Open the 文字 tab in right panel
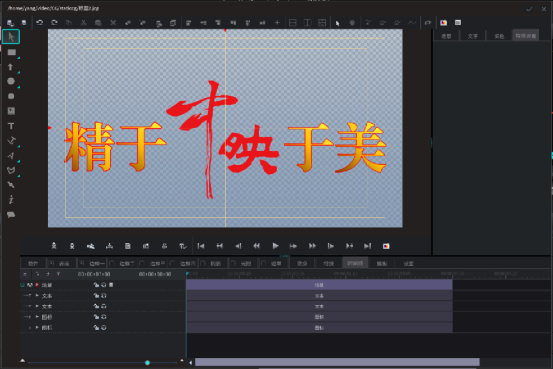The image size is (553, 369). 473,36
